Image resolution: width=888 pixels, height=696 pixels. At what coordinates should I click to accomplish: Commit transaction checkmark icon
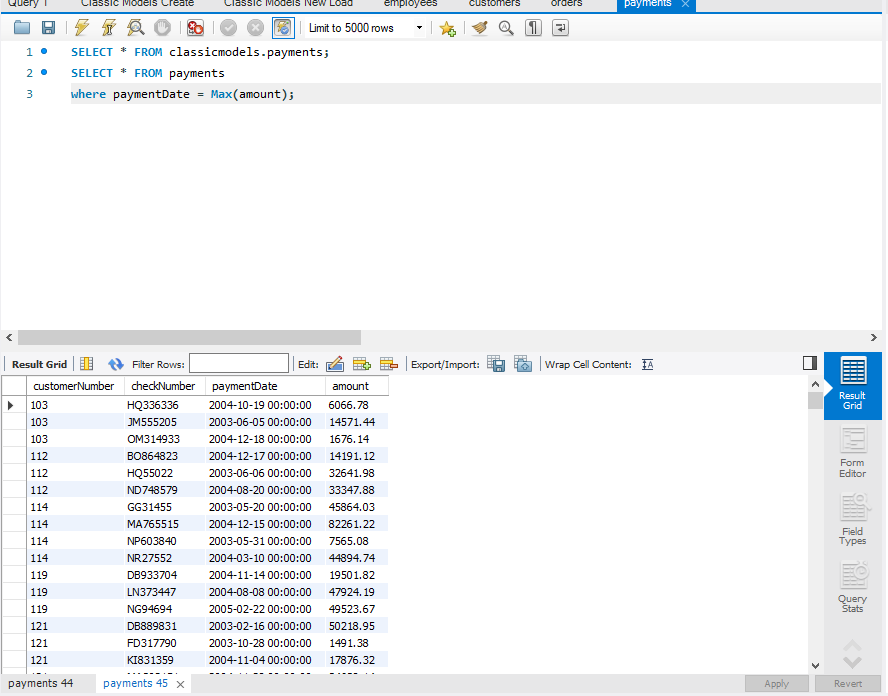click(228, 28)
